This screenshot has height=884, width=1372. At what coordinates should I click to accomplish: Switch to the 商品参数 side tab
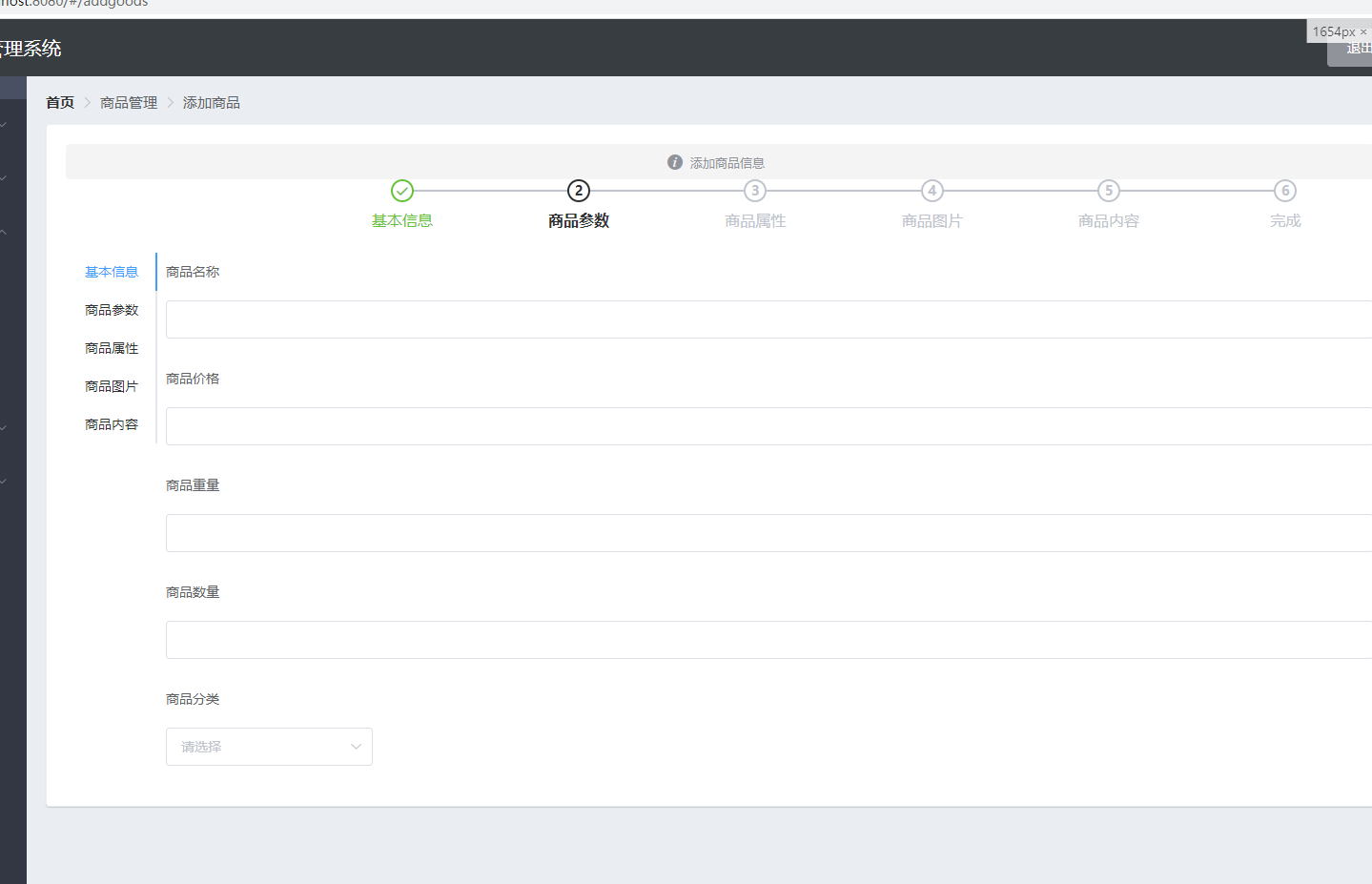(x=112, y=310)
